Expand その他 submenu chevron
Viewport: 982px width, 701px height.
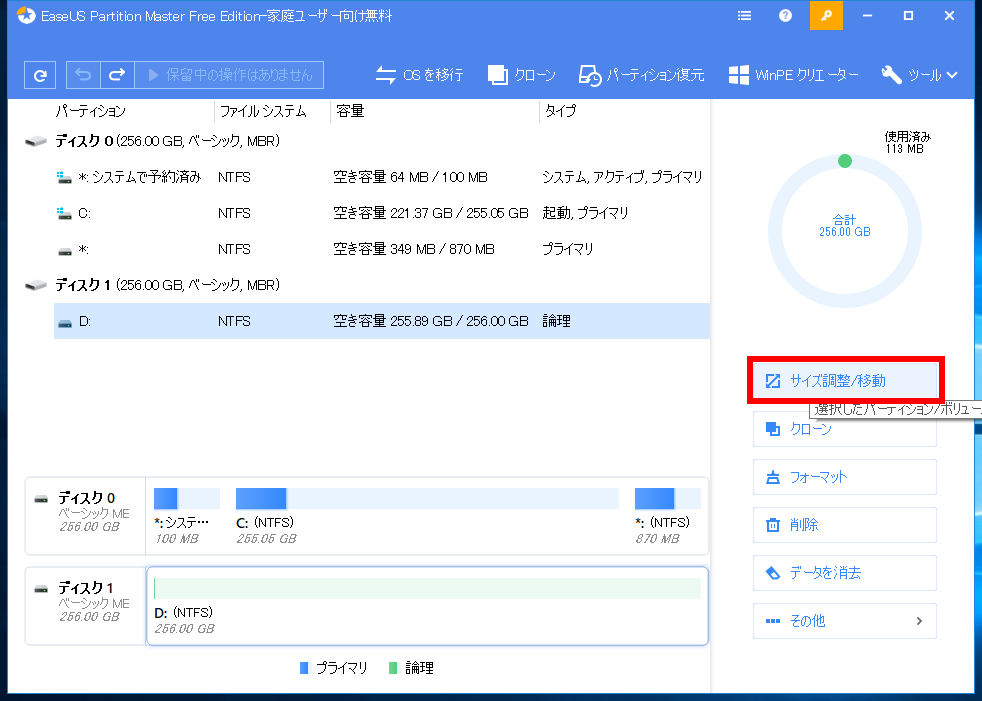919,621
